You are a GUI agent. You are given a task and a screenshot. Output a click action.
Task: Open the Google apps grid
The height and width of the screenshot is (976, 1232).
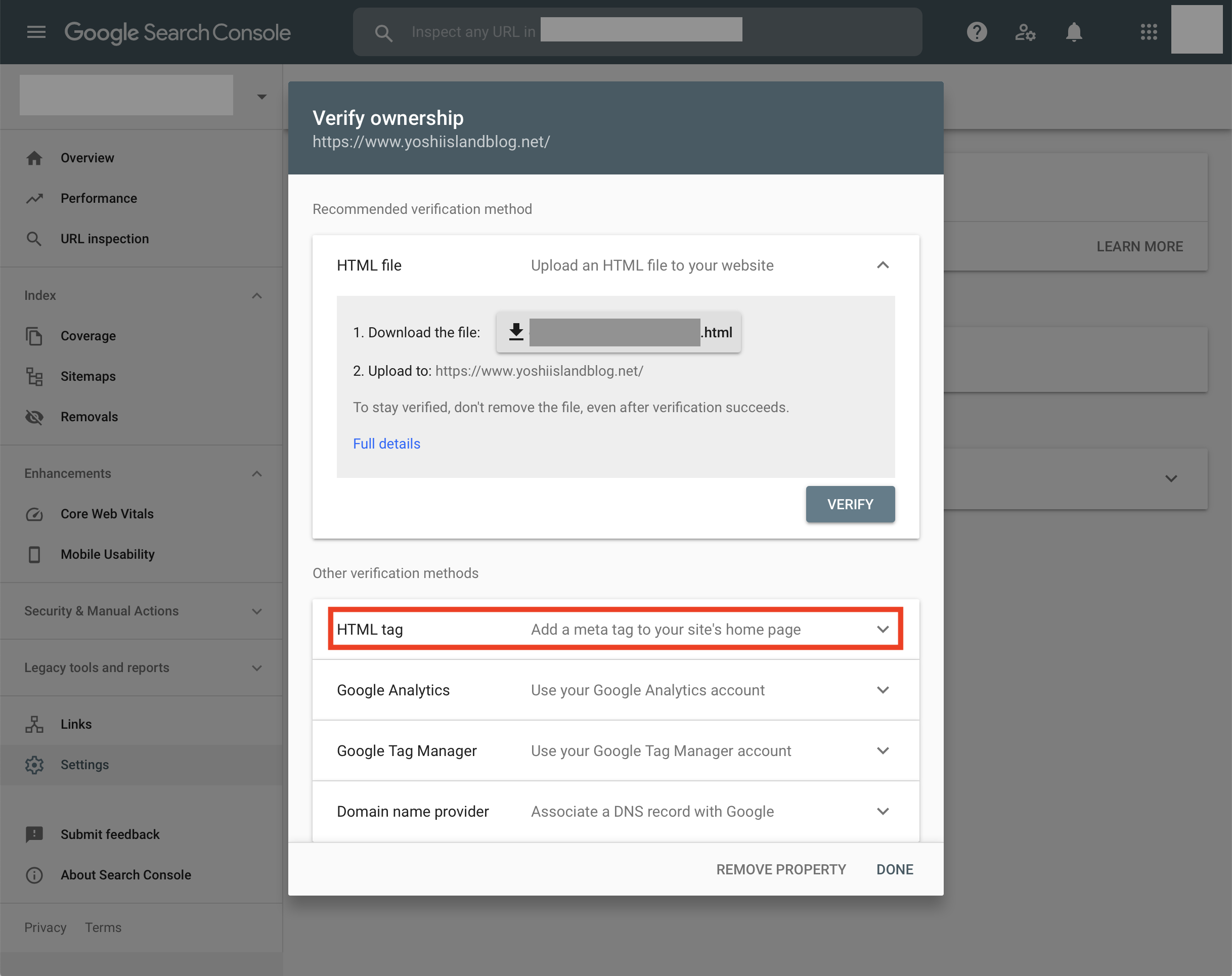point(1149,32)
